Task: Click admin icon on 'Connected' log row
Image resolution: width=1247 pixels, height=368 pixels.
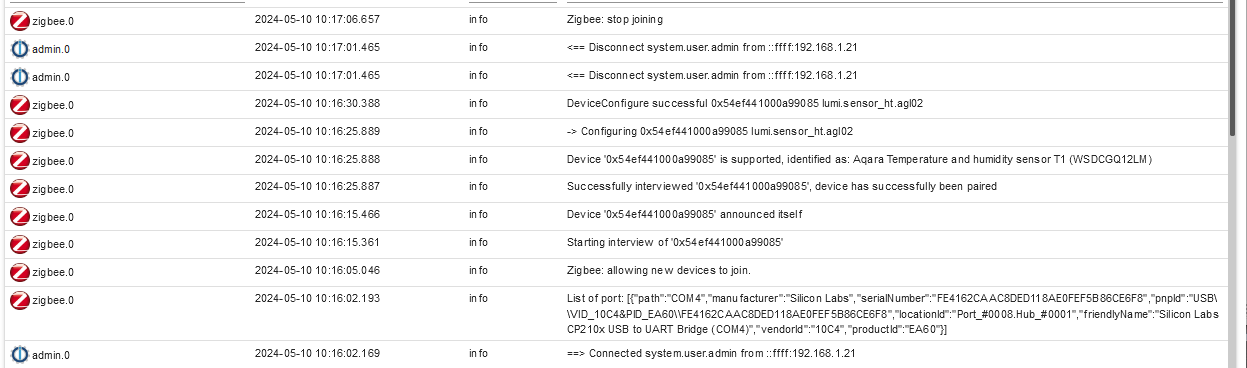Action: click(19, 354)
